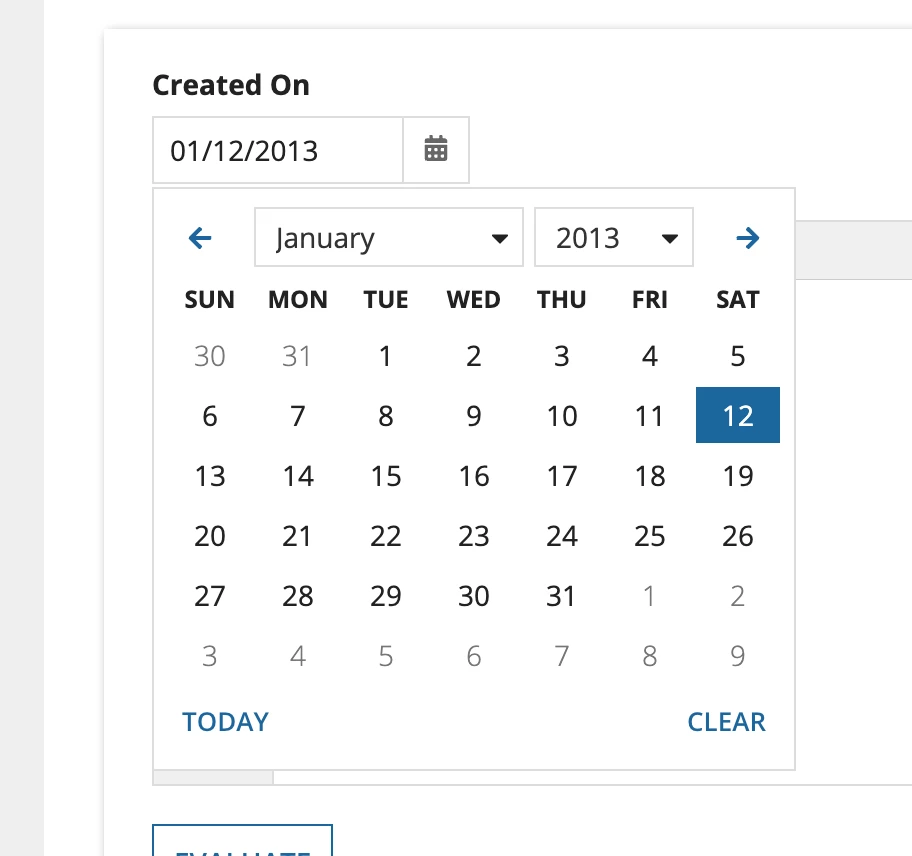This screenshot has width=912, height=856.
Task: Click the CLEAR link
Action: [x=726, y=722]
